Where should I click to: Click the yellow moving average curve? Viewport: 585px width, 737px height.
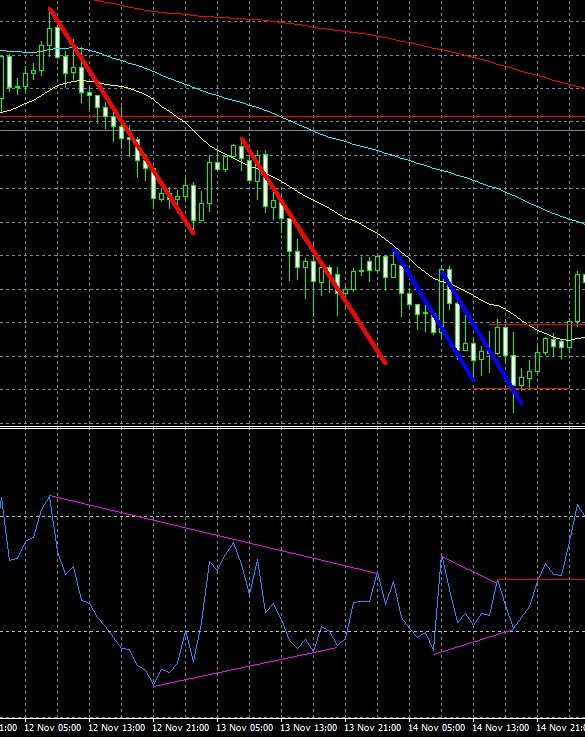click(x=291, y=188)
